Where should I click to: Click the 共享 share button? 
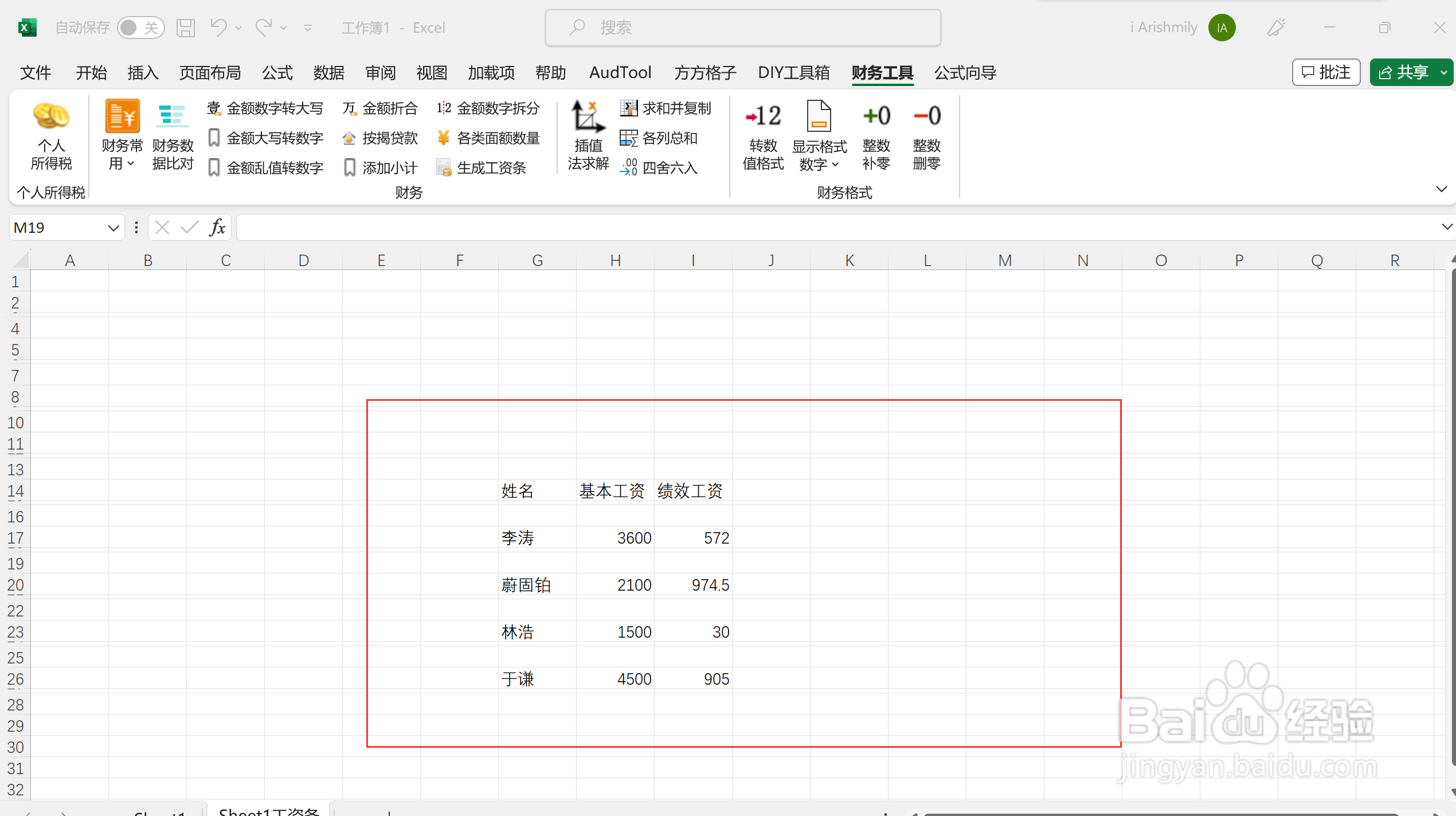[x=1403, y=72]
